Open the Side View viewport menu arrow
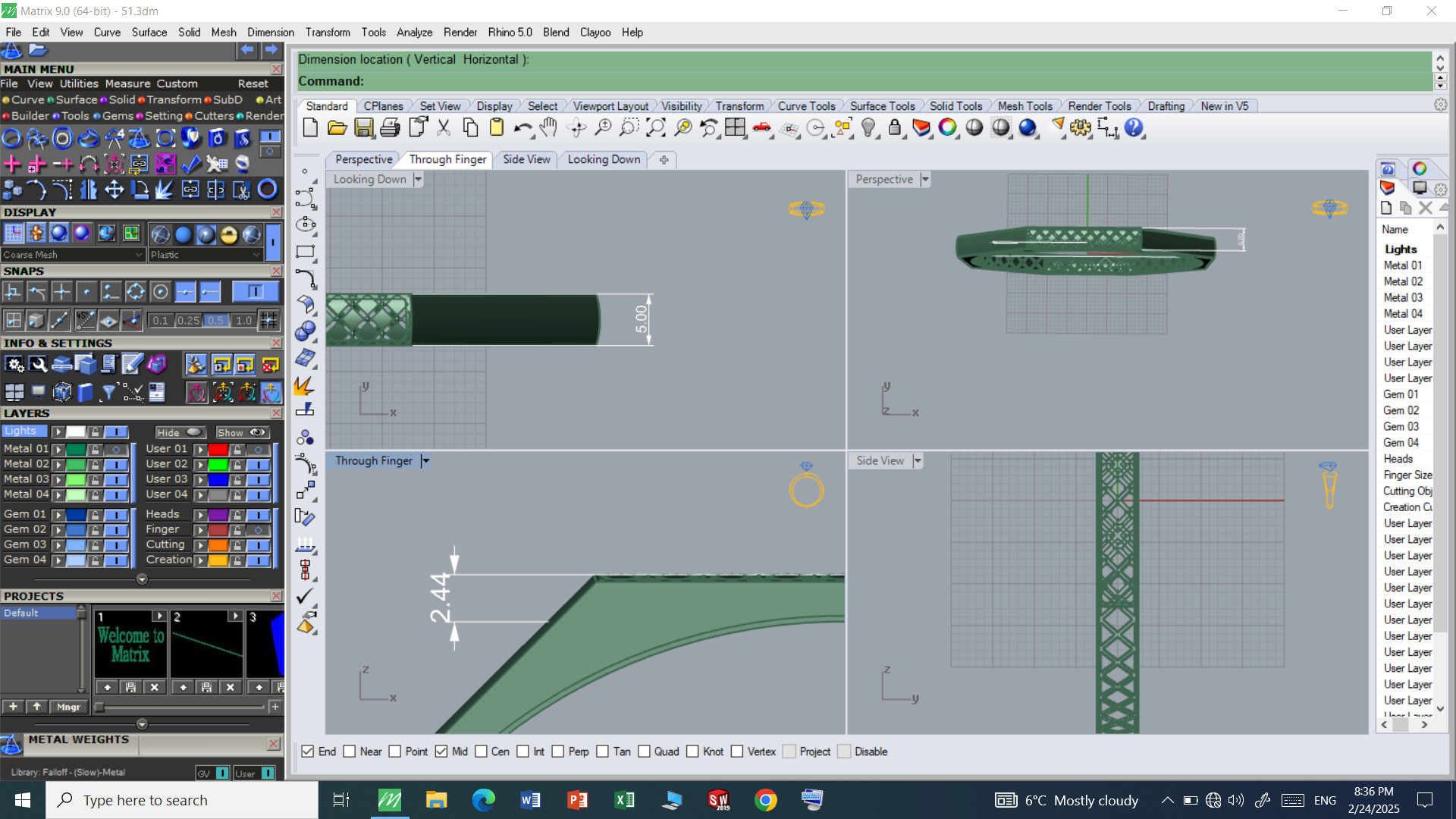Image resolution: width=1456 pixels, height=819 pixels. [918, 461]
